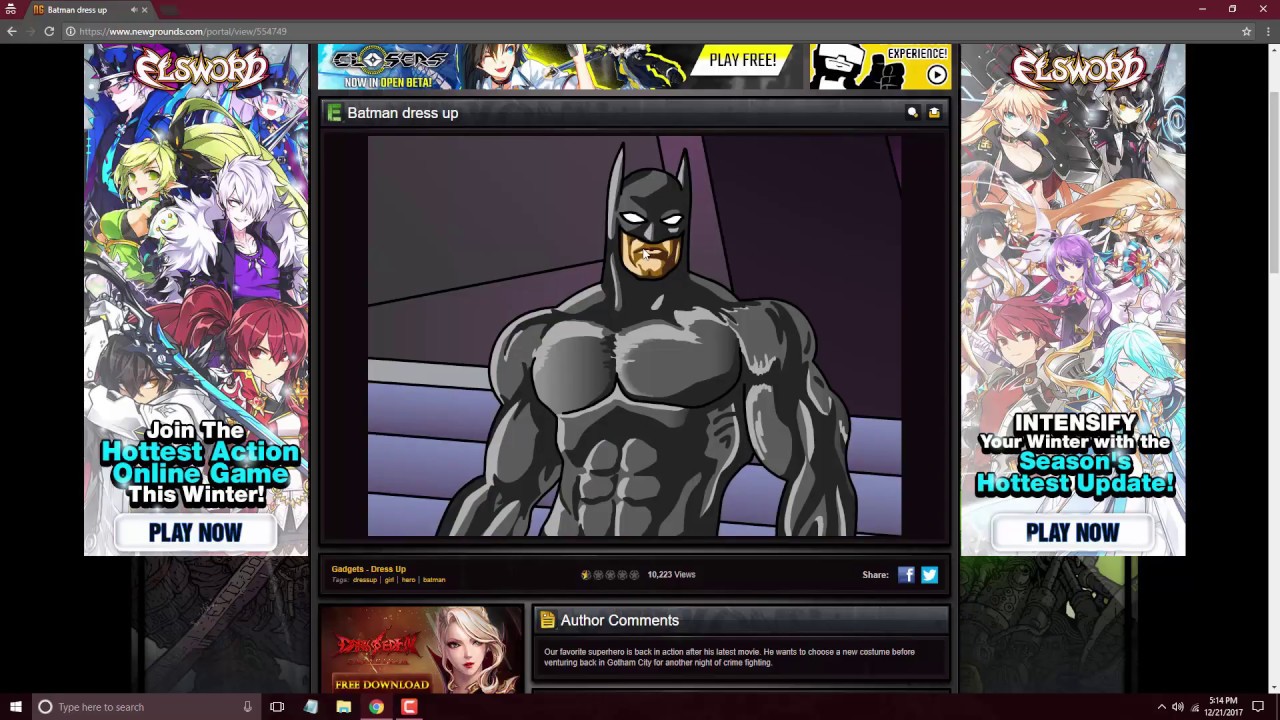Click the Twitter share icon
Viewport: 1280px width, 720px height.
(x=929, y=575)
